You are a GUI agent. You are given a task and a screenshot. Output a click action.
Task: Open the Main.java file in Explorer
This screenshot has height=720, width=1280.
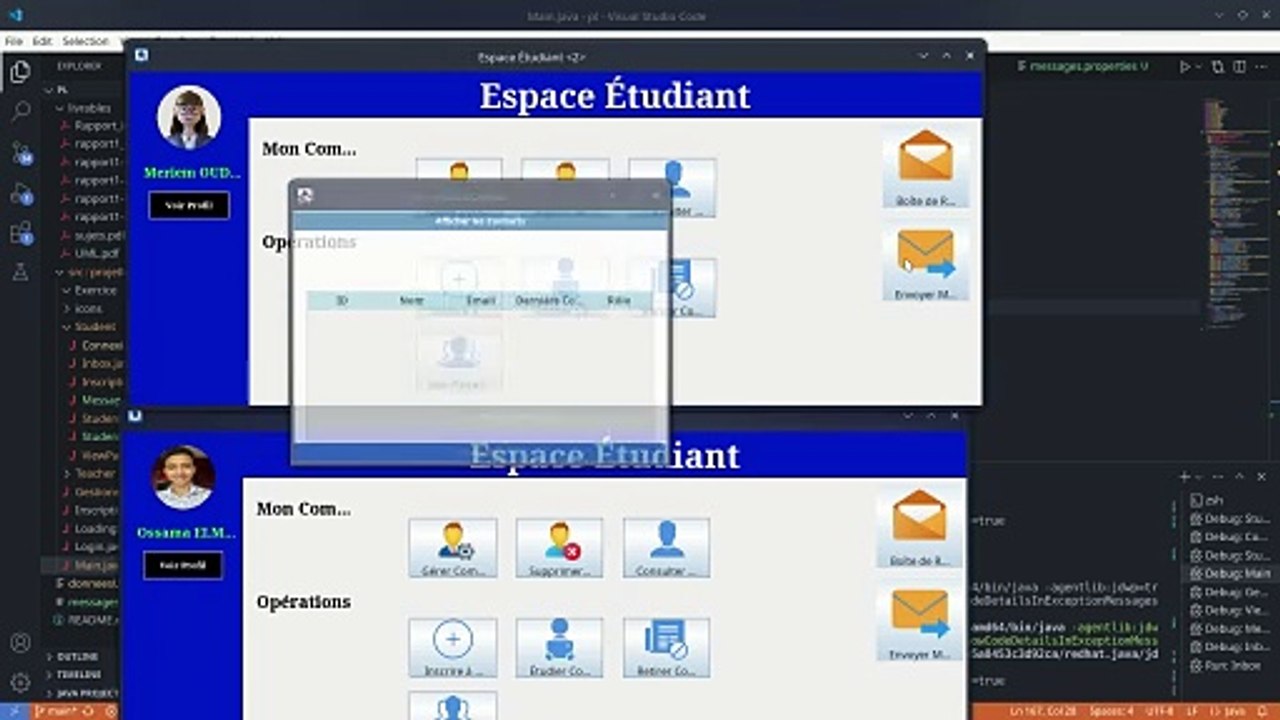[97, 565]
